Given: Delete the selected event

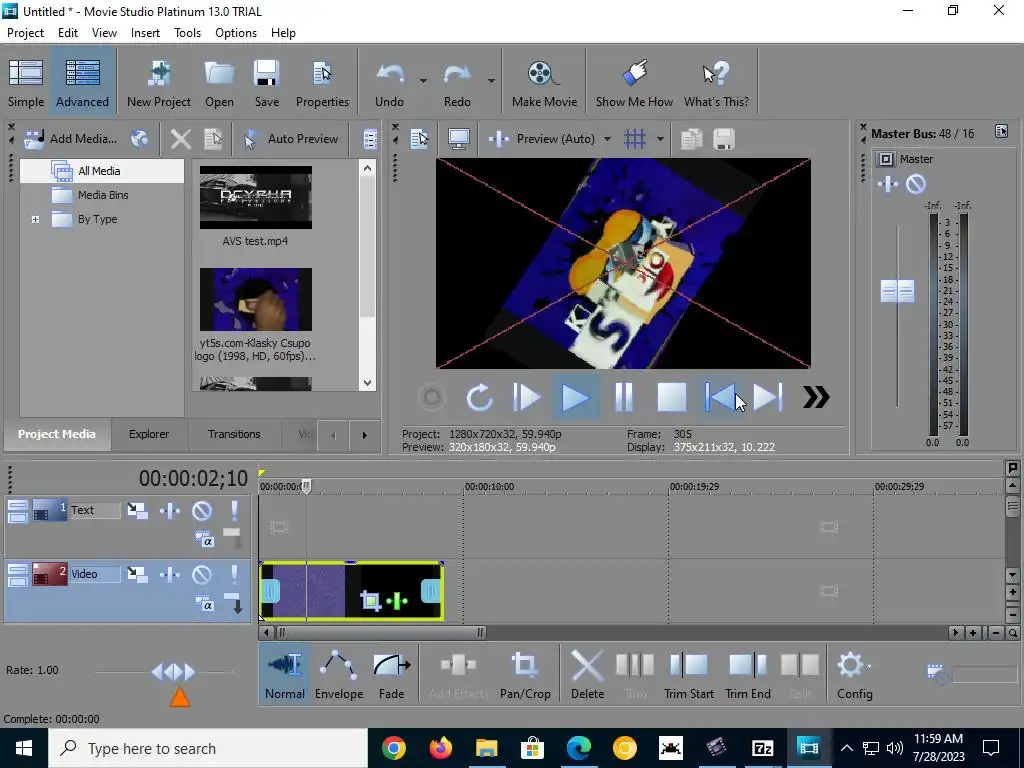Looking at the screenshot, I should coord(587,675).
